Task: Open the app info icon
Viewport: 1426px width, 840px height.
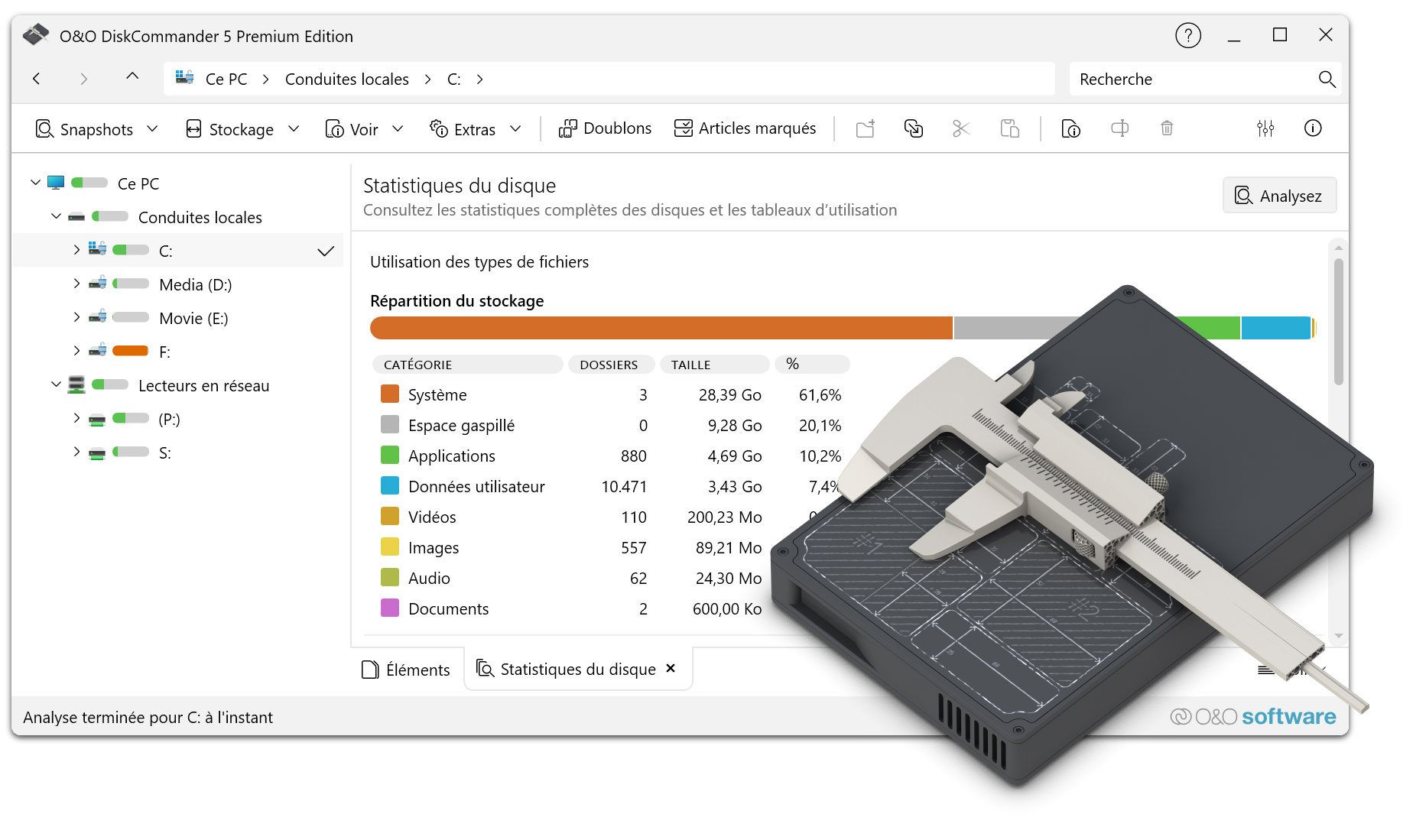Action: (x=1313, y=128)
